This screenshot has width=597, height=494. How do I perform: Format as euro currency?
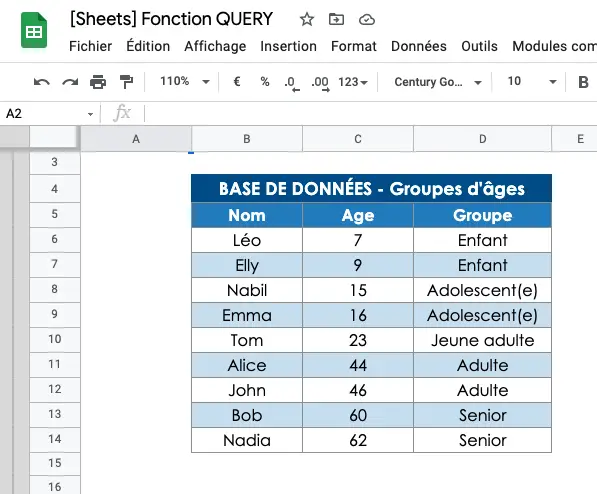click(x=236, y=82)
